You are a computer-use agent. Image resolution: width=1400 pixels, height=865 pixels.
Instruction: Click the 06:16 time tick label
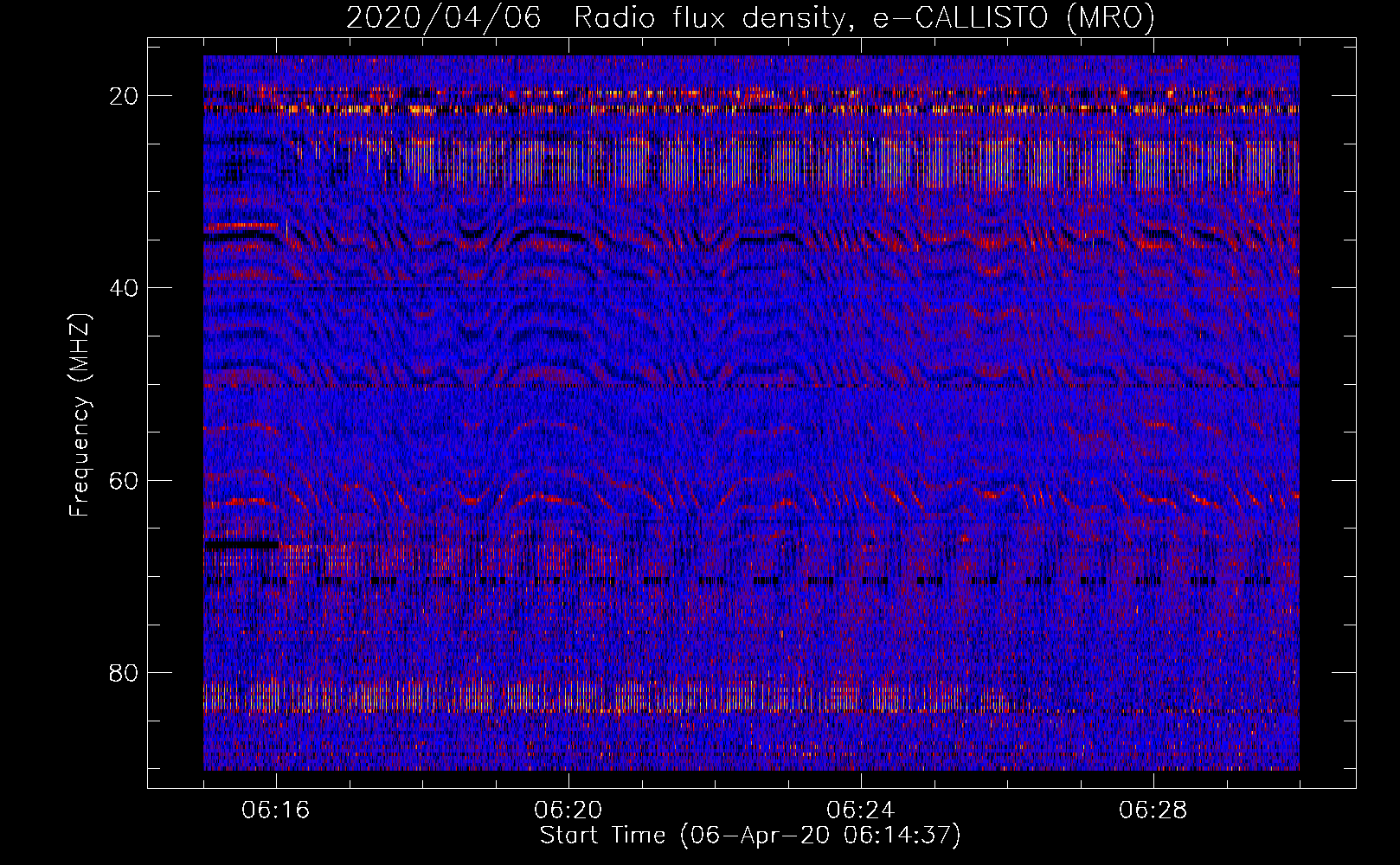(276, 811)
